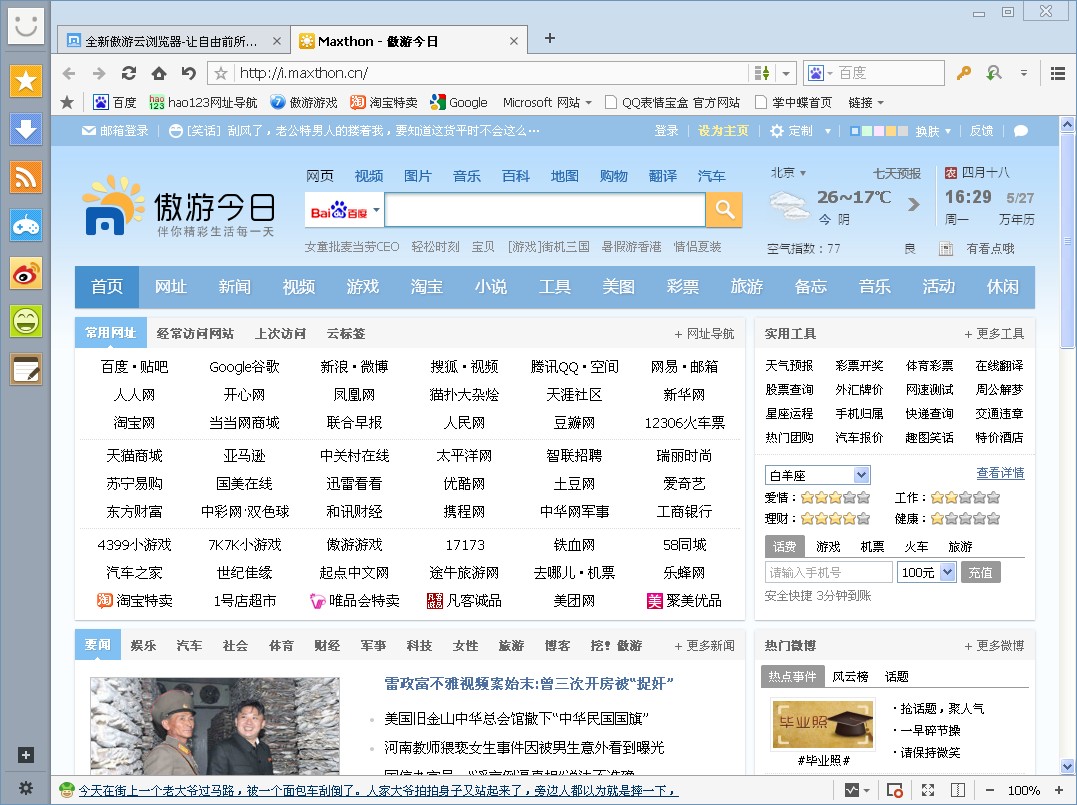This screenshot has height=805, width=1077.
Task: Expand the 白羊座 zodiac dropdown
Action: 861,475
